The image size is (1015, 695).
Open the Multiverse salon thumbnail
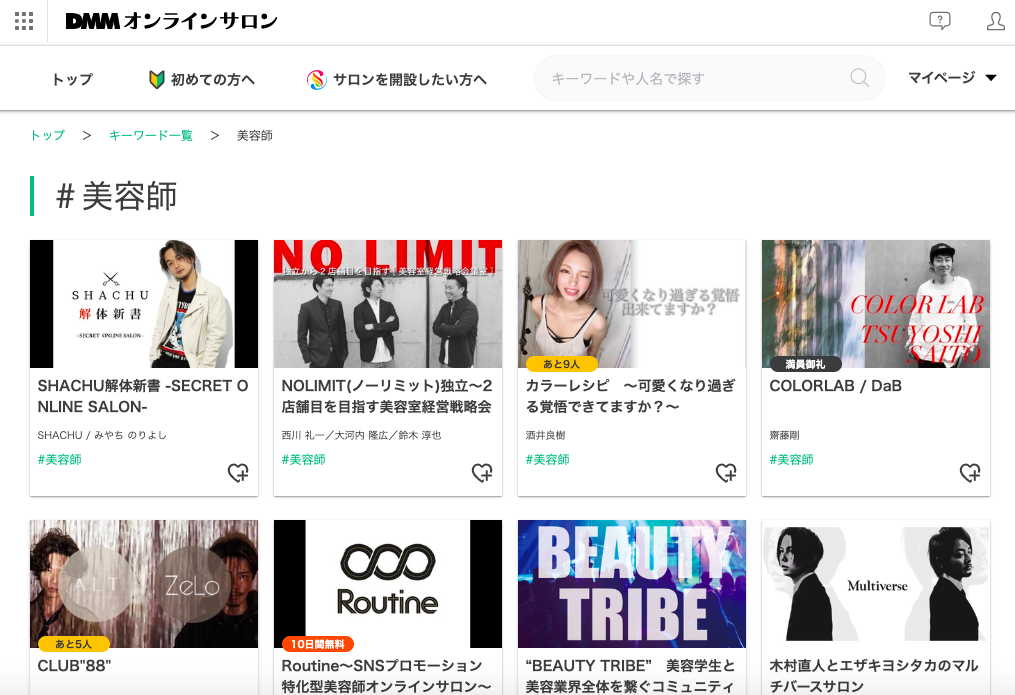pos(875,584)
